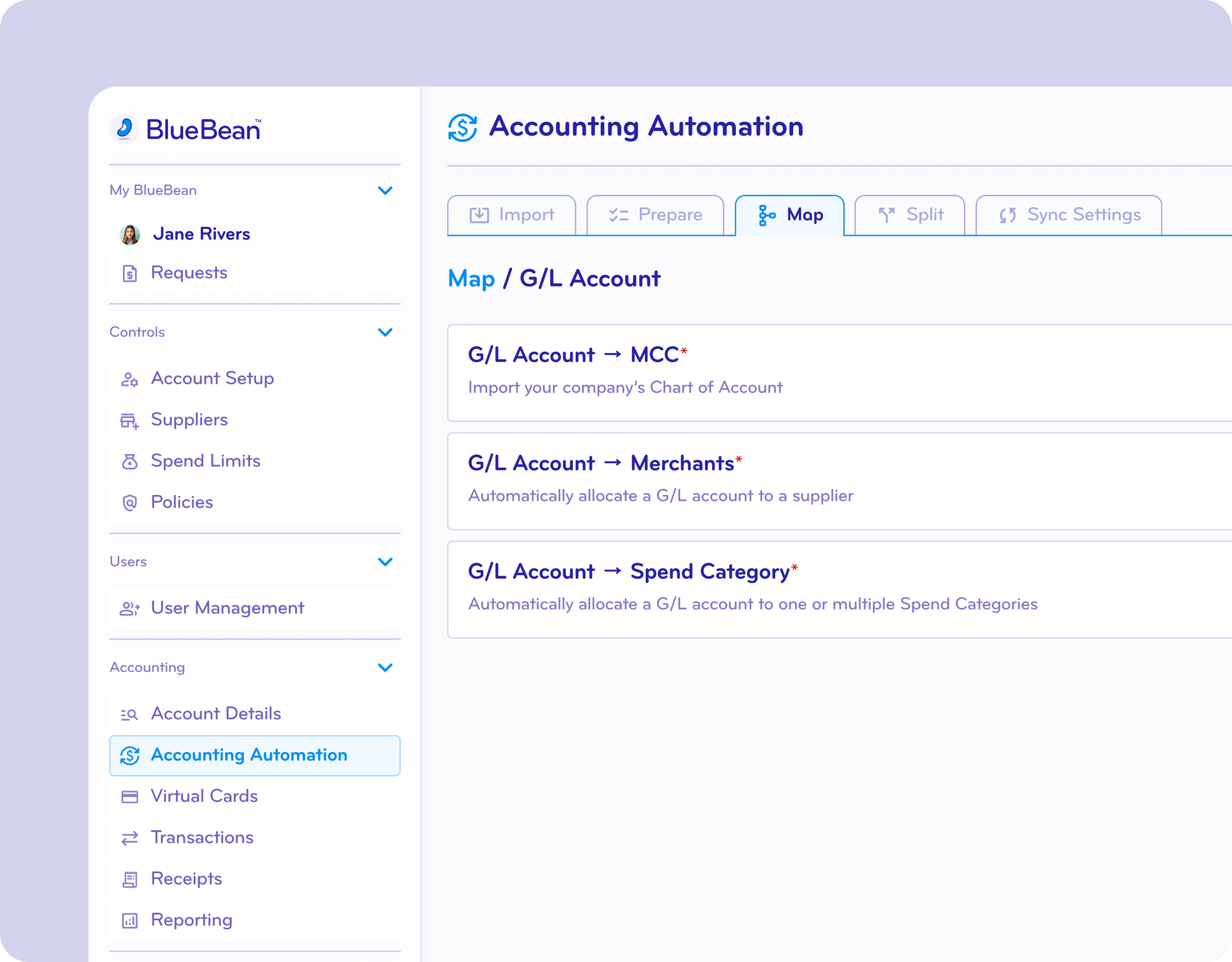Click the Spend Limits hourglass icon
Screen dimensions: 1232x962
tap(129, 461)
